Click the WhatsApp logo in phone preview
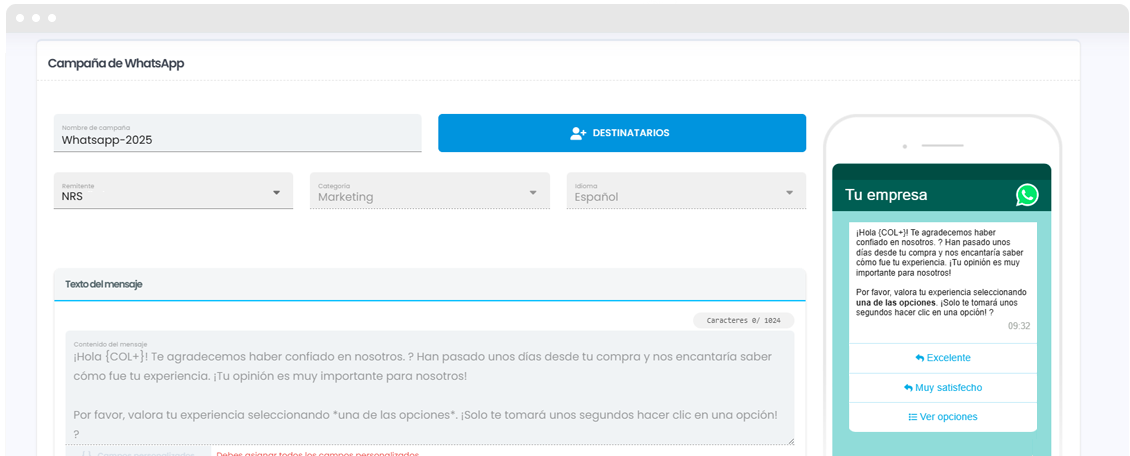 coord(1027,195)
